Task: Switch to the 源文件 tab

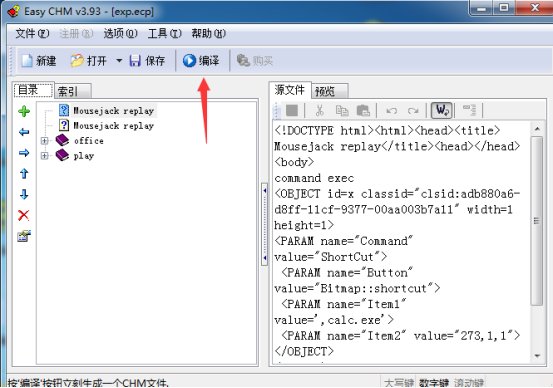Action: [290, 90]
